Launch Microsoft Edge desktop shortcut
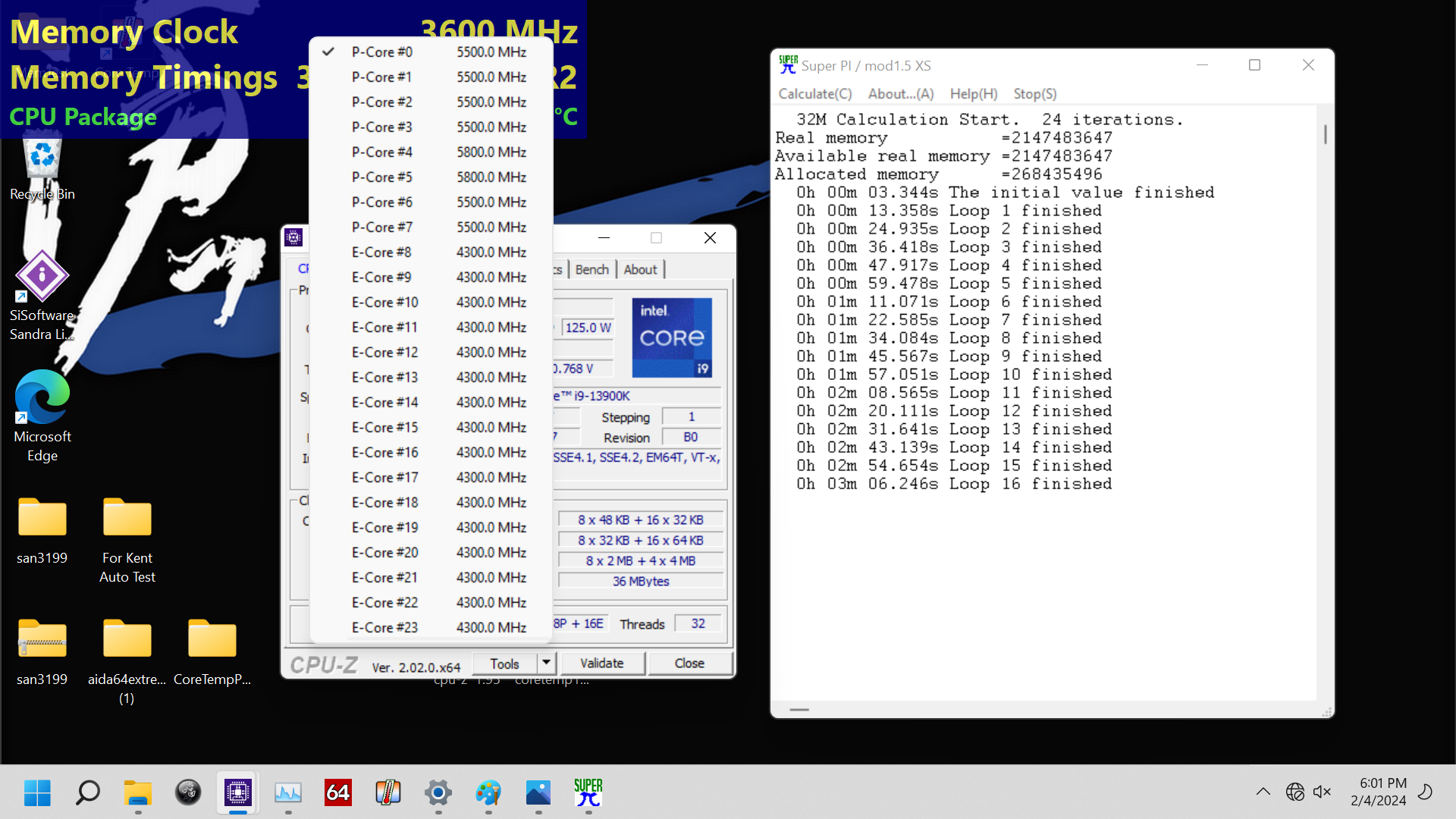Image resolution: width=1456 pixels, height=819 pixels. (42, 416)
